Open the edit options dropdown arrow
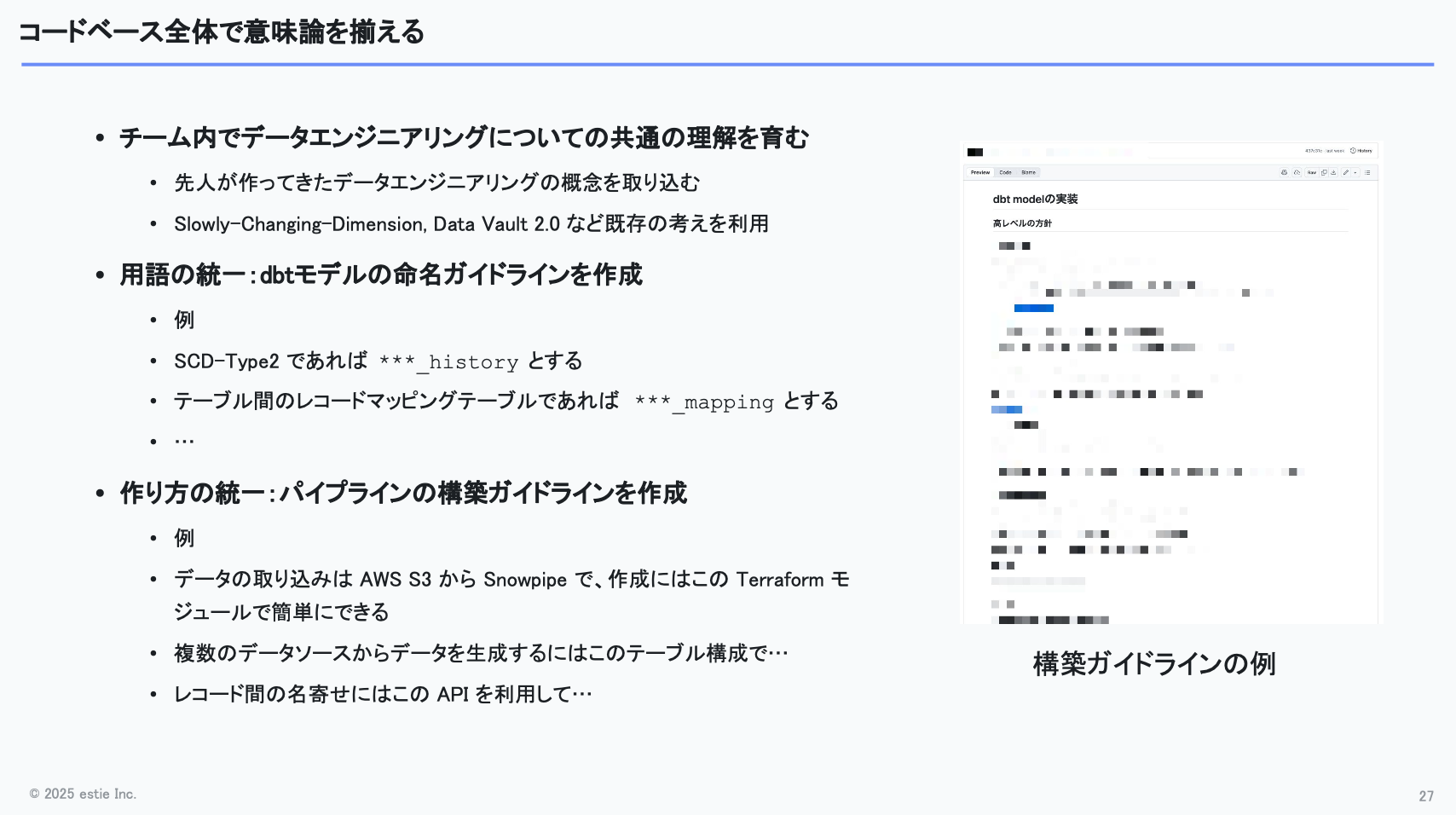 [x=1355, y=172]
